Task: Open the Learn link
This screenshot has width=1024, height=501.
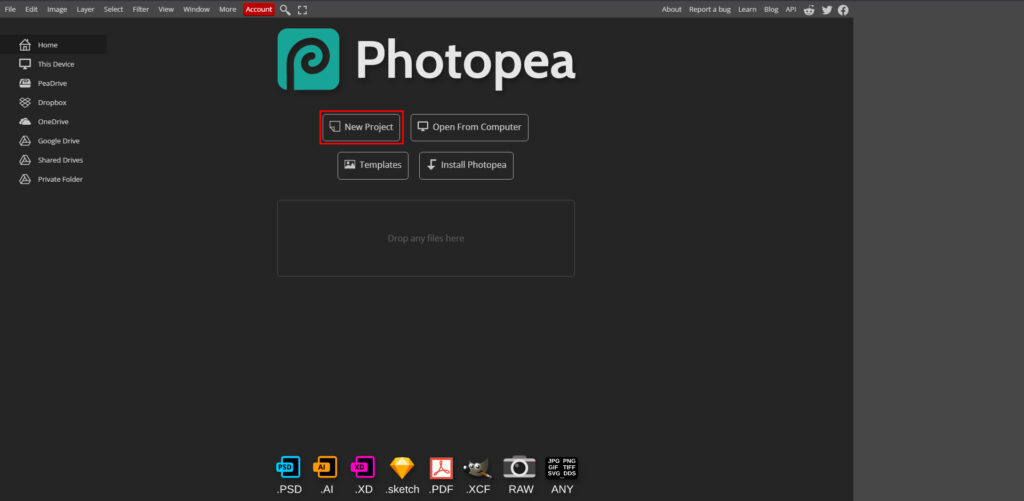Action: point(747,9)
